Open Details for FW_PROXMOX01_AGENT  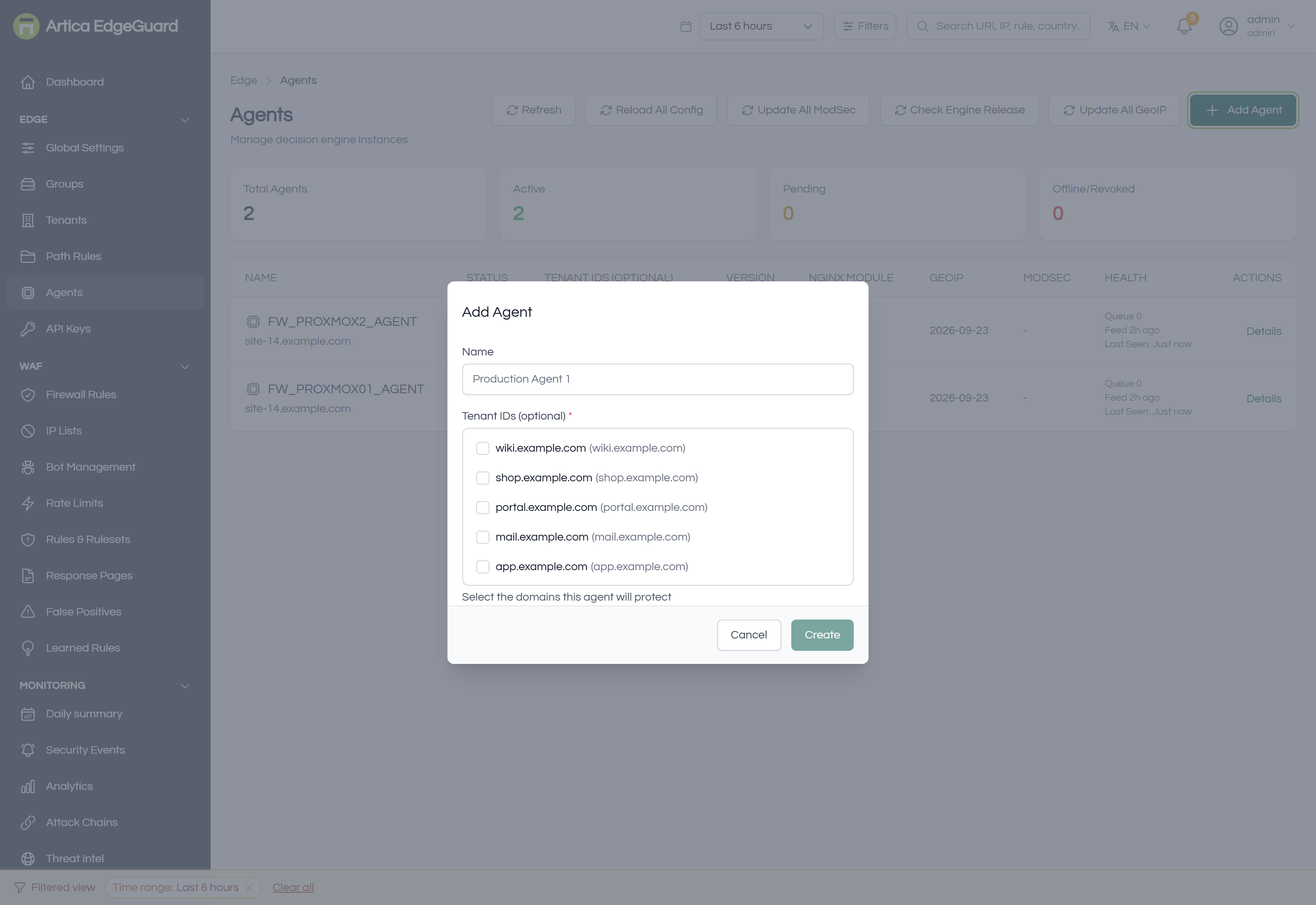click(x=1263, y=399)
